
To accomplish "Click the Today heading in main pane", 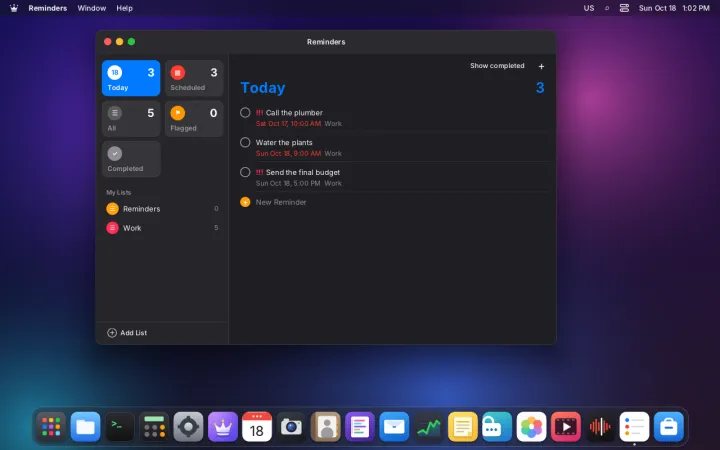I will [x=263, y=87].
